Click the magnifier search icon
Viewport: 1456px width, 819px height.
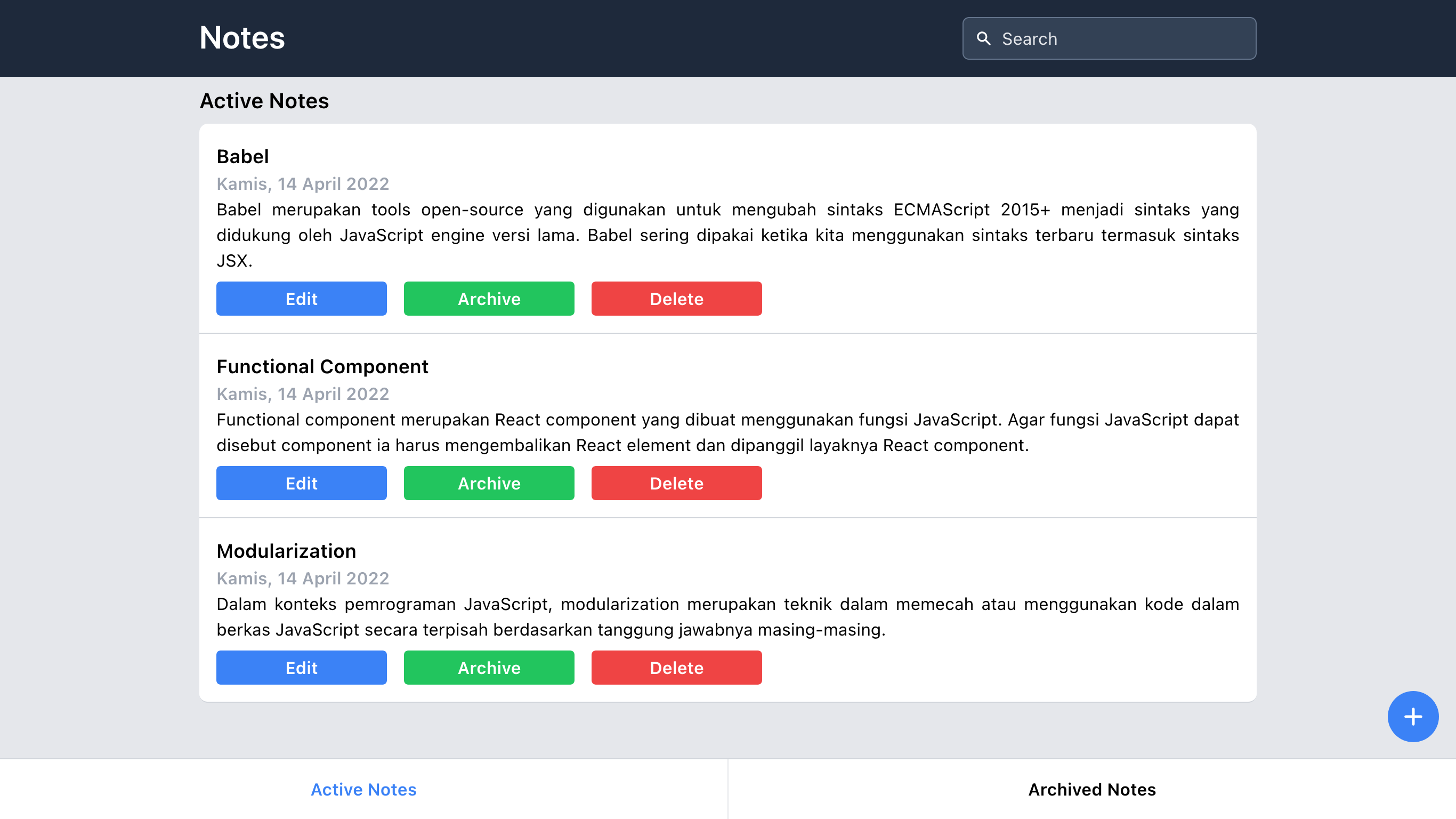[x=983, y=38]
